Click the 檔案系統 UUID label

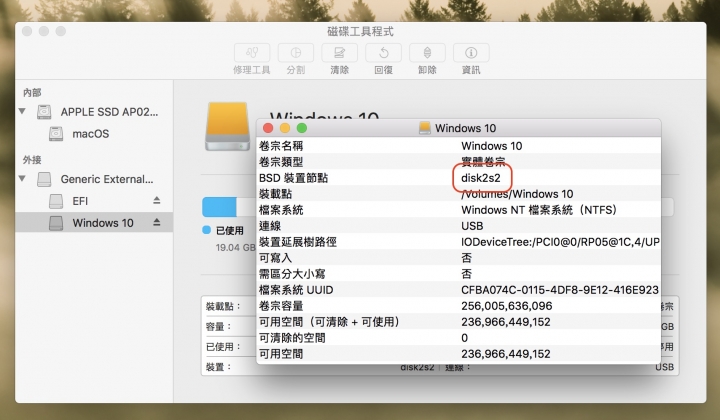296,290
